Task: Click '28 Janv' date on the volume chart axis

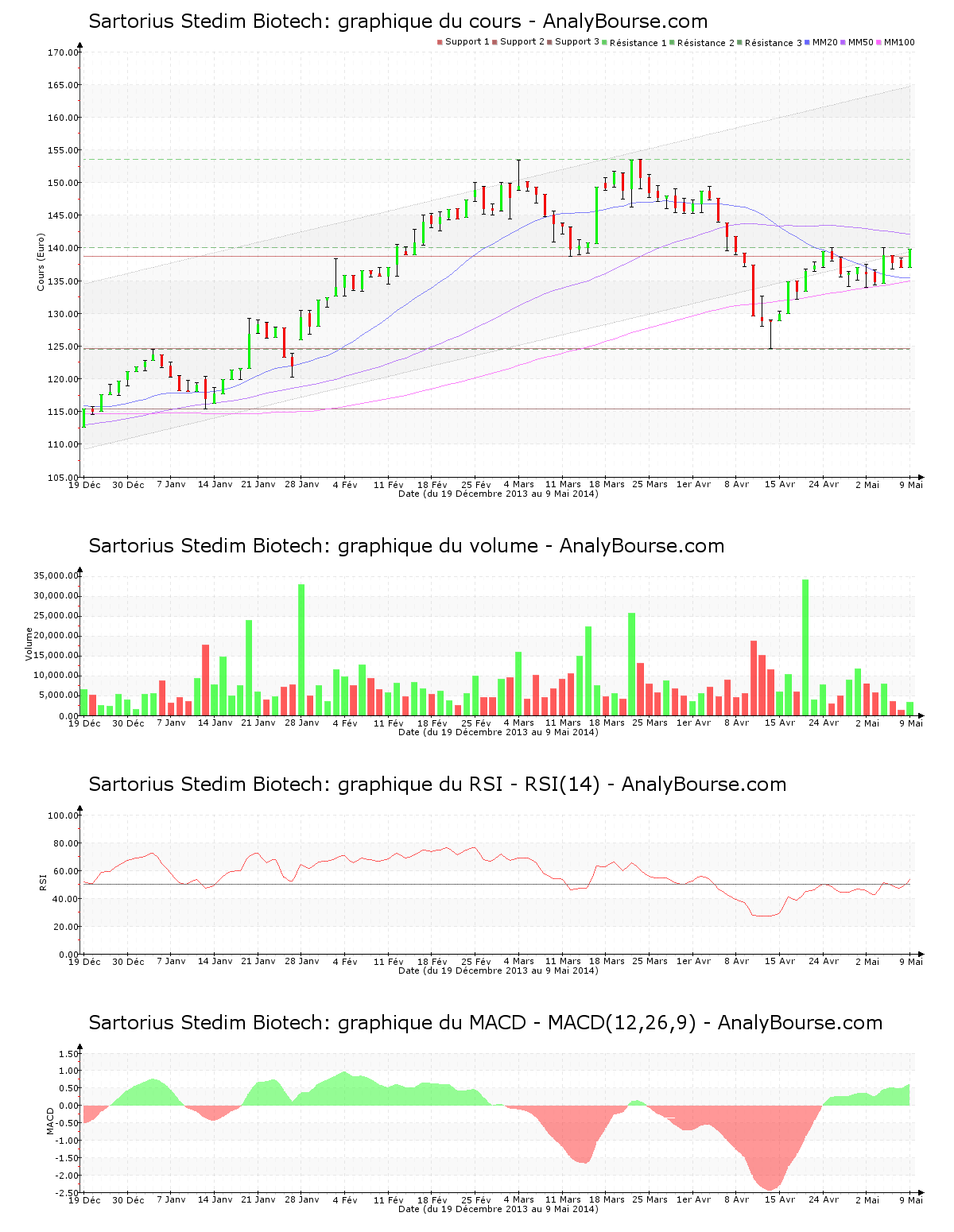Action: point(302,723)
